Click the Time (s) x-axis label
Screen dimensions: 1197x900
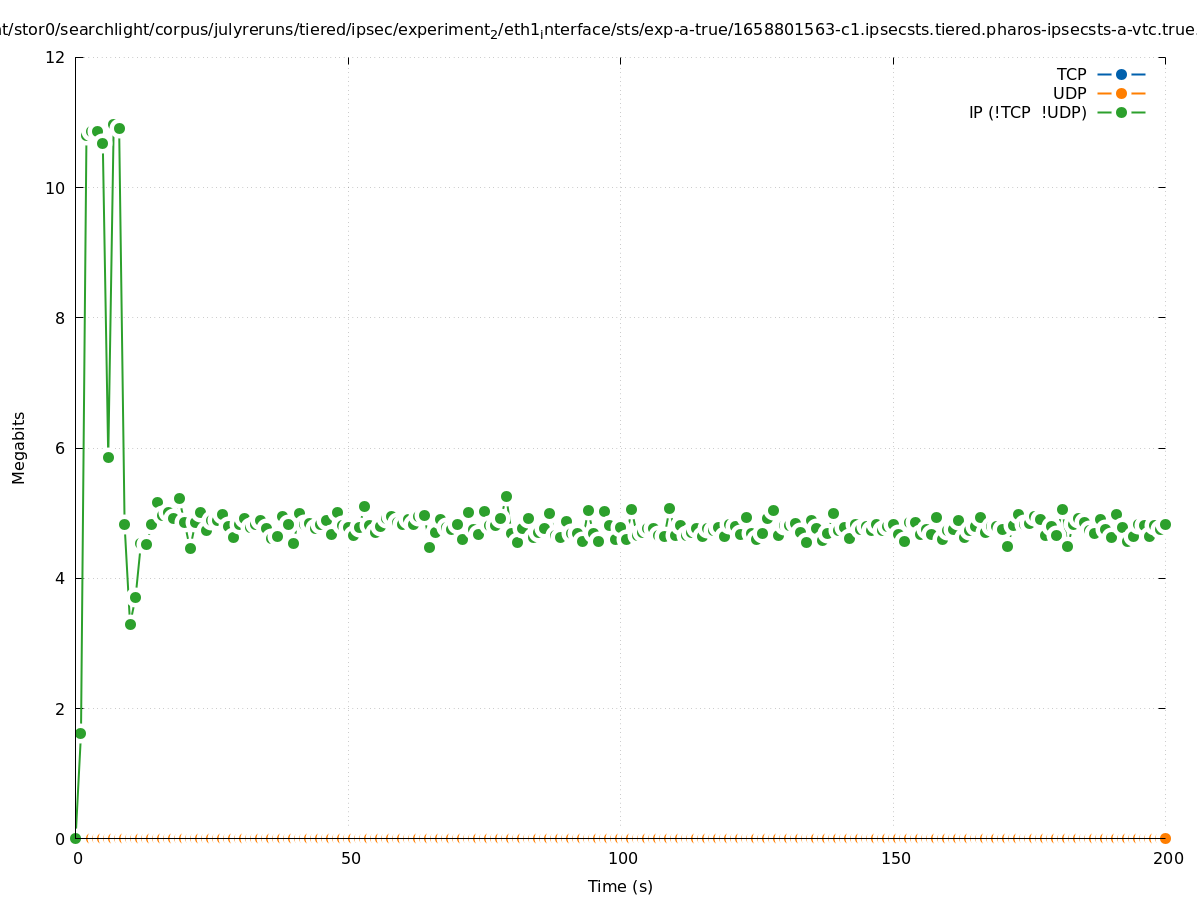(x=620, y=886)
